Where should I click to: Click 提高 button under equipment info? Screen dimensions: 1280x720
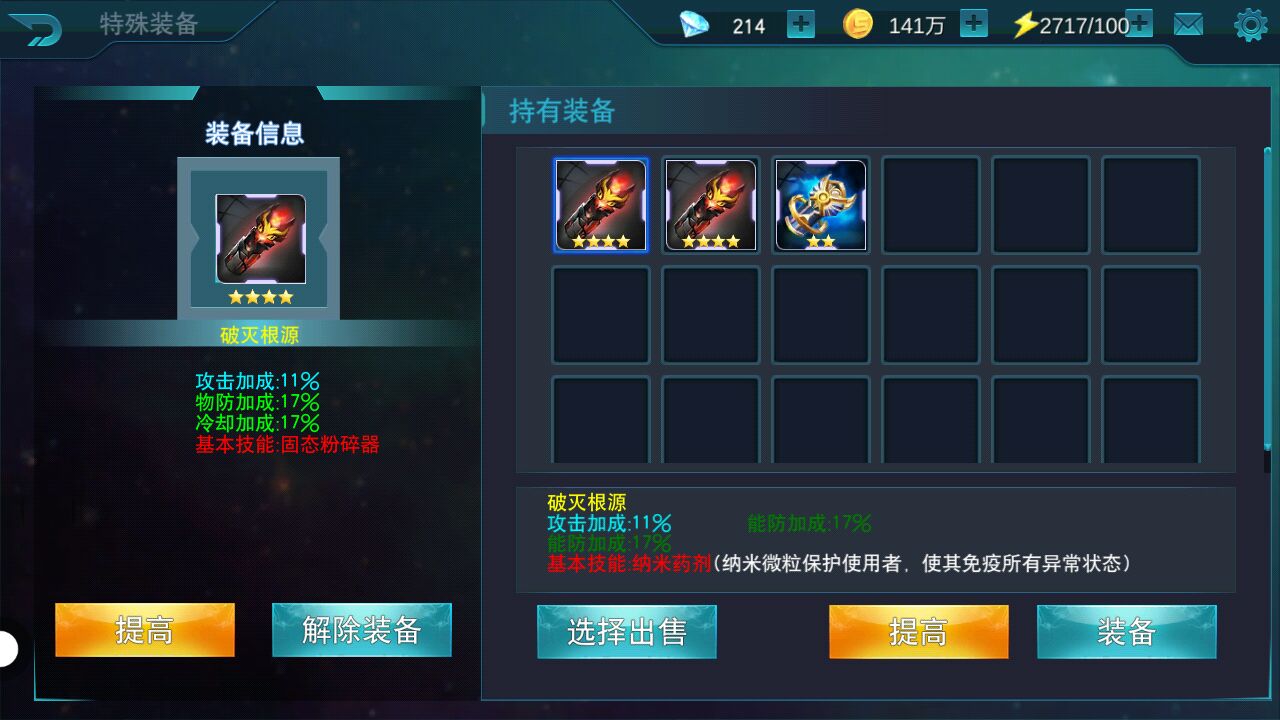[145, 630]
